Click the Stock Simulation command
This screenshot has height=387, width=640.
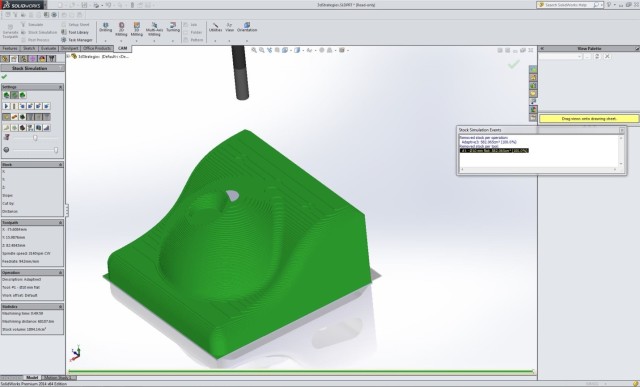(39, 32)
